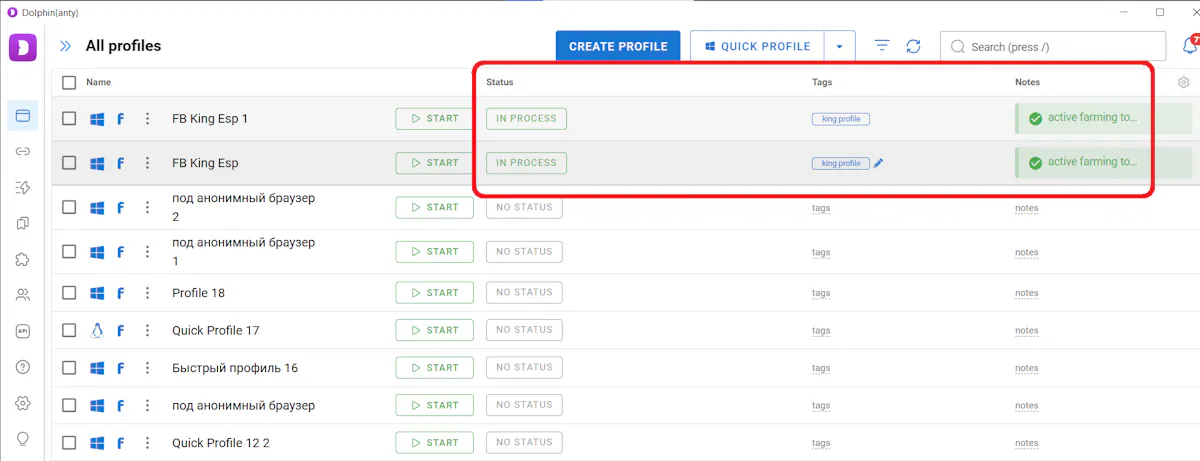The height and width of the screenshot is (461, 1200).
Task: Open table column settings gear icon
Action: [1184, 82]
